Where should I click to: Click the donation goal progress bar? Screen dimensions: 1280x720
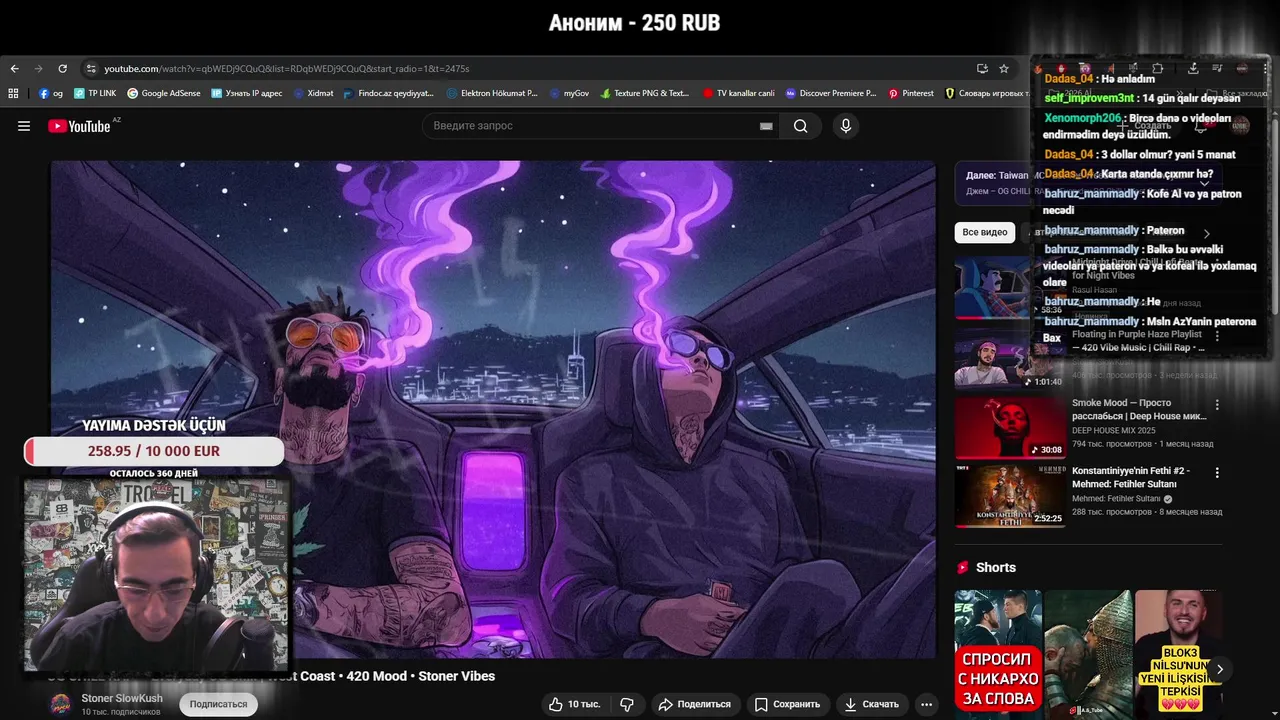coord(153,451)
